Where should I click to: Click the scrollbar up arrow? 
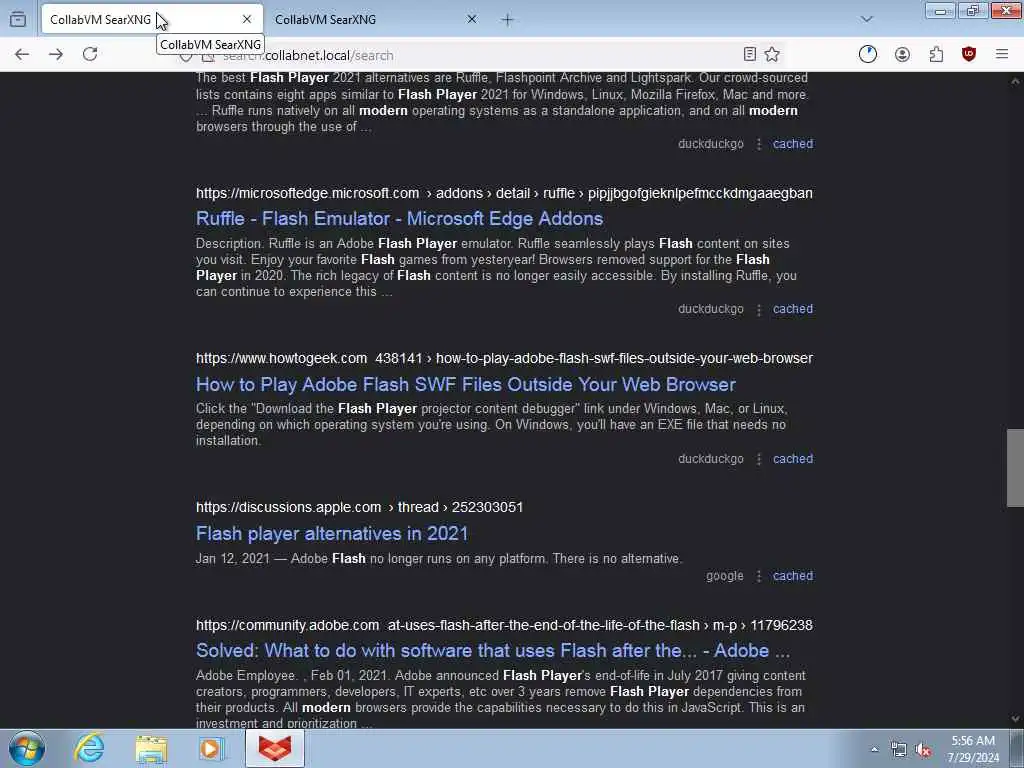pyautogui.click(x=1015, y=81)
